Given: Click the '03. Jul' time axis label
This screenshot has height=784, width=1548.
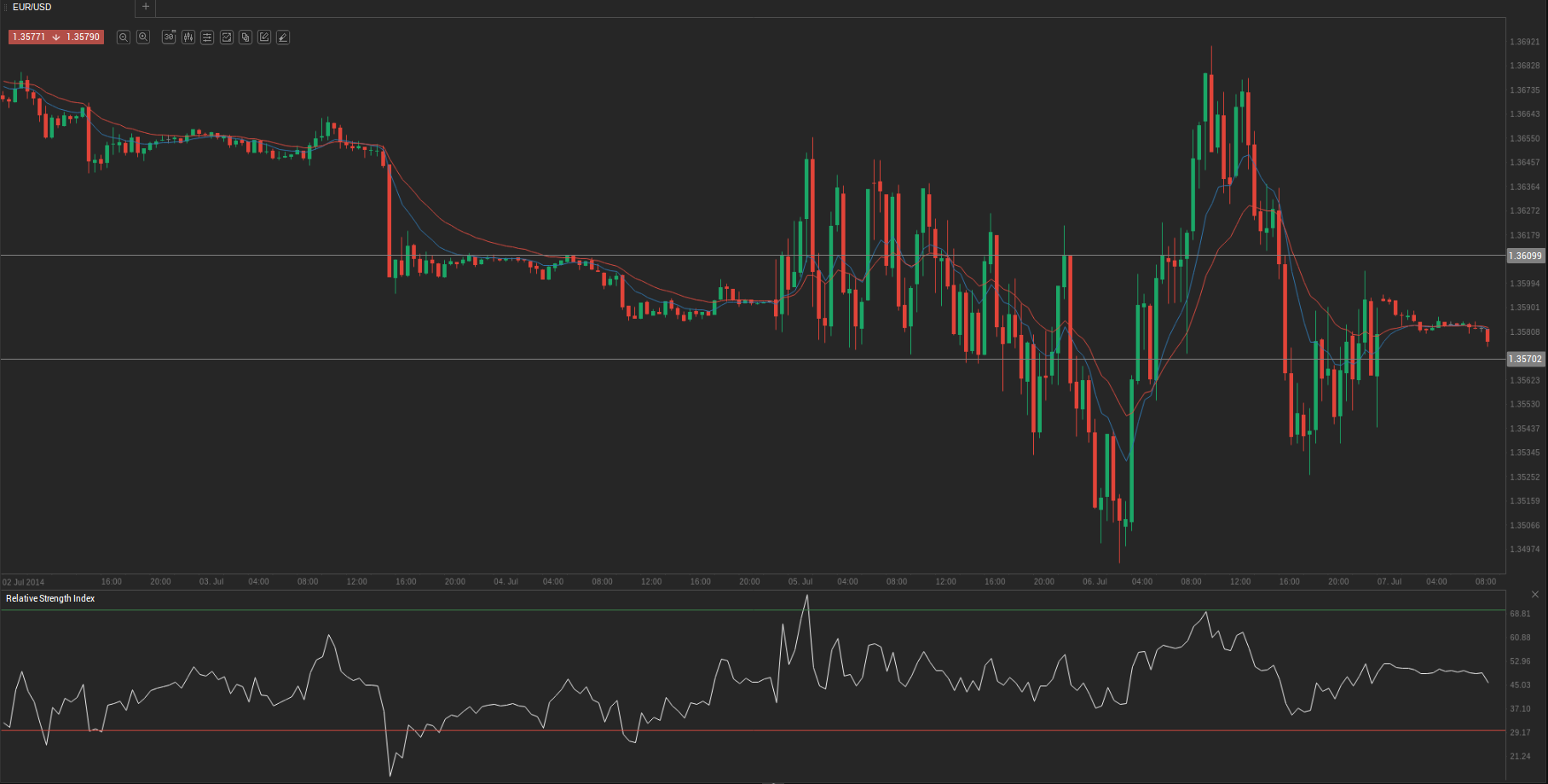Looking at the screenshot, I should 211,582.
